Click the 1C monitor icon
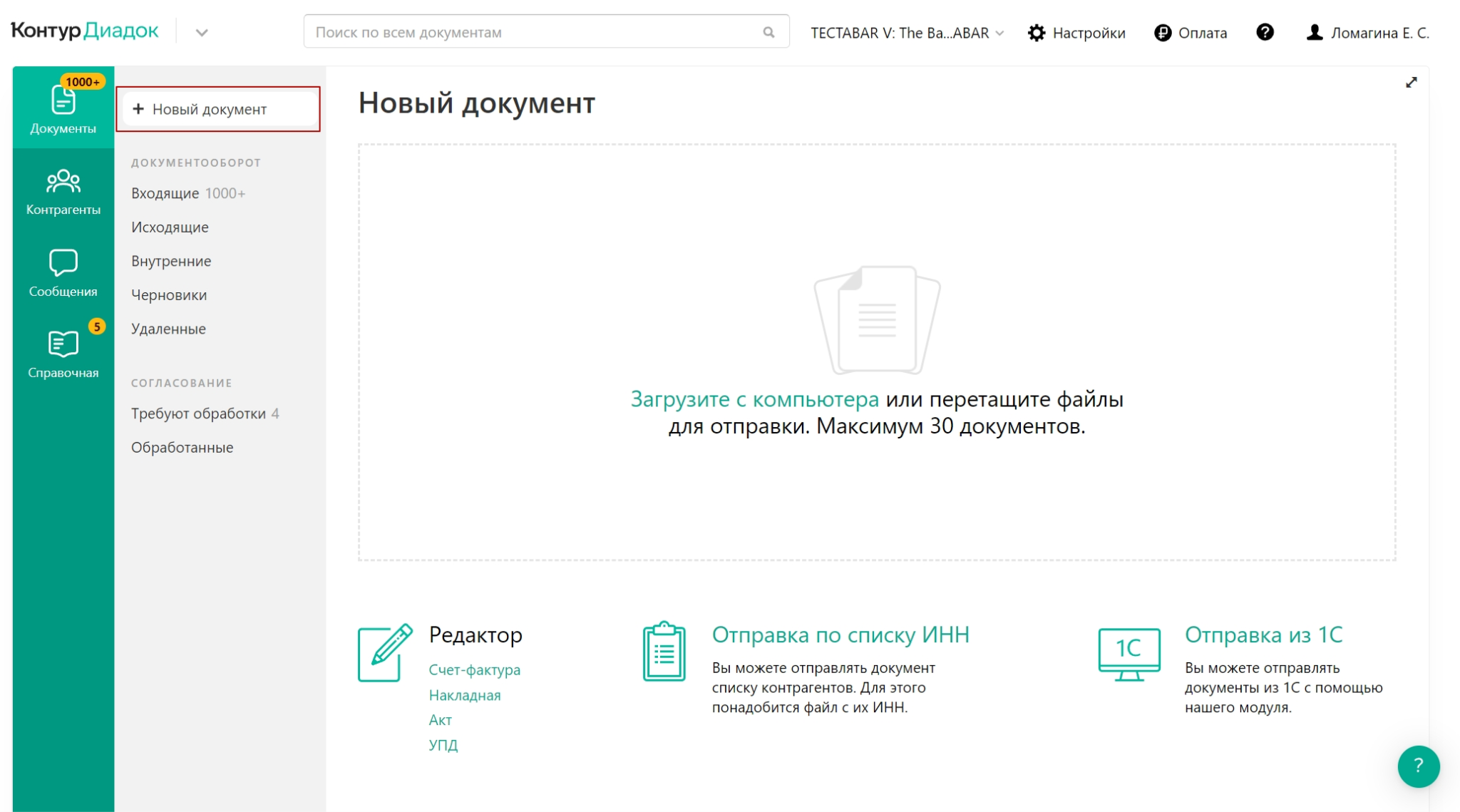This screenshot has width=1460, height=812. [x=1129, y=654]
